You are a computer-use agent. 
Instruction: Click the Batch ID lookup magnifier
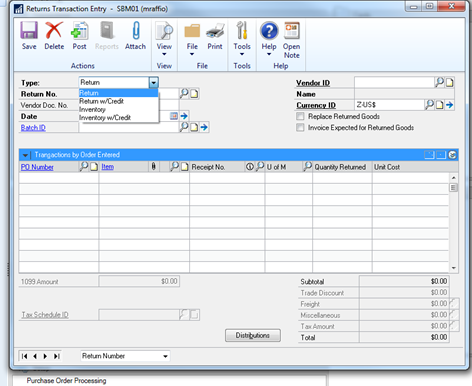coord(184,127)
